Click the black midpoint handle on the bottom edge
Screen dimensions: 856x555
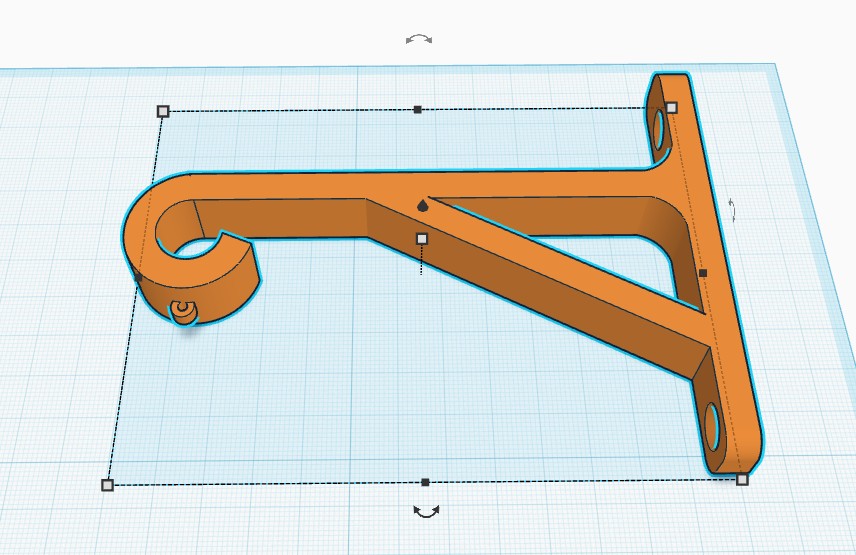[425, 482]
